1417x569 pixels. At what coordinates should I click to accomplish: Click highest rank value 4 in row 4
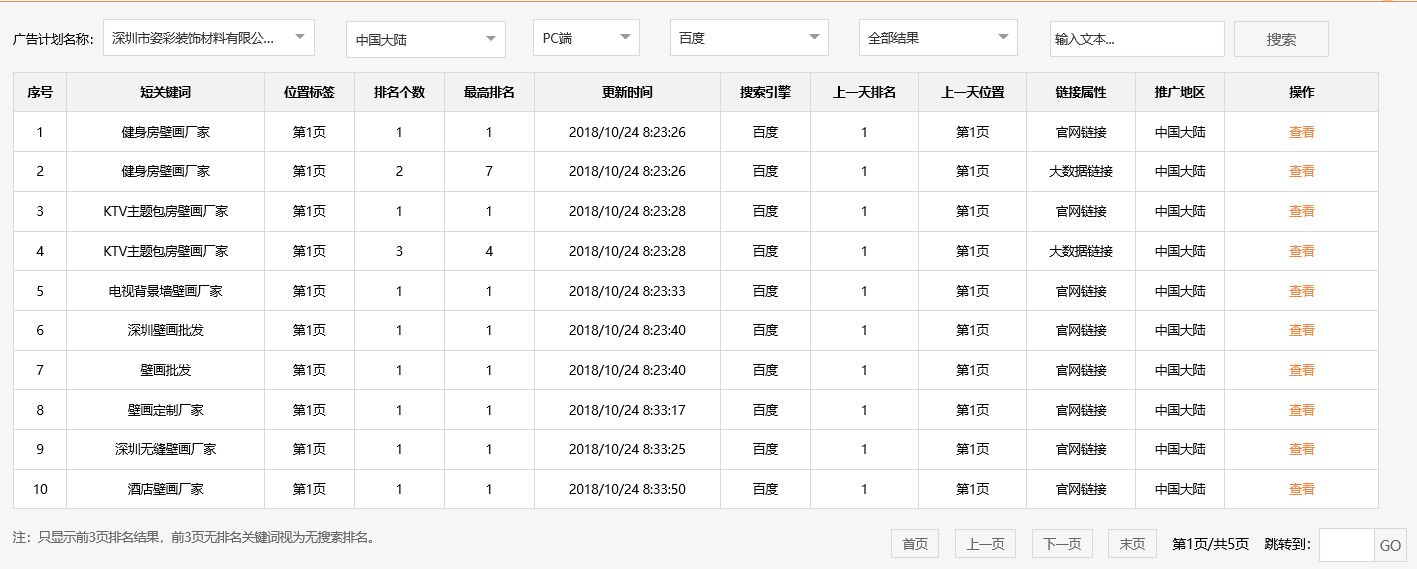(489, 251)
